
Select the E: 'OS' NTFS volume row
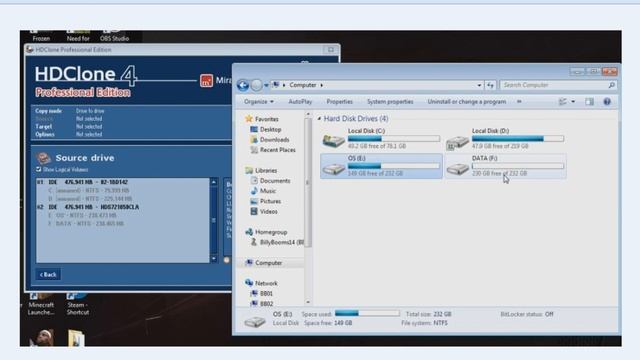coord(122,215)
